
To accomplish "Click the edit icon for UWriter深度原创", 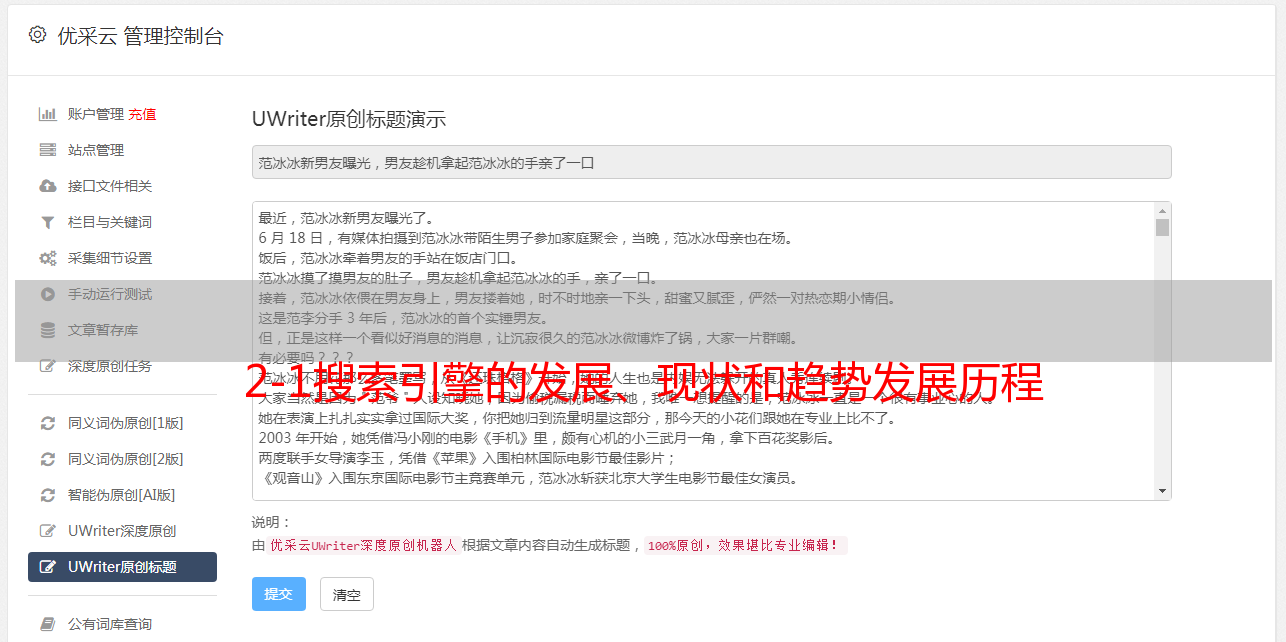I will pyautogui.click(x=47, y=531).
